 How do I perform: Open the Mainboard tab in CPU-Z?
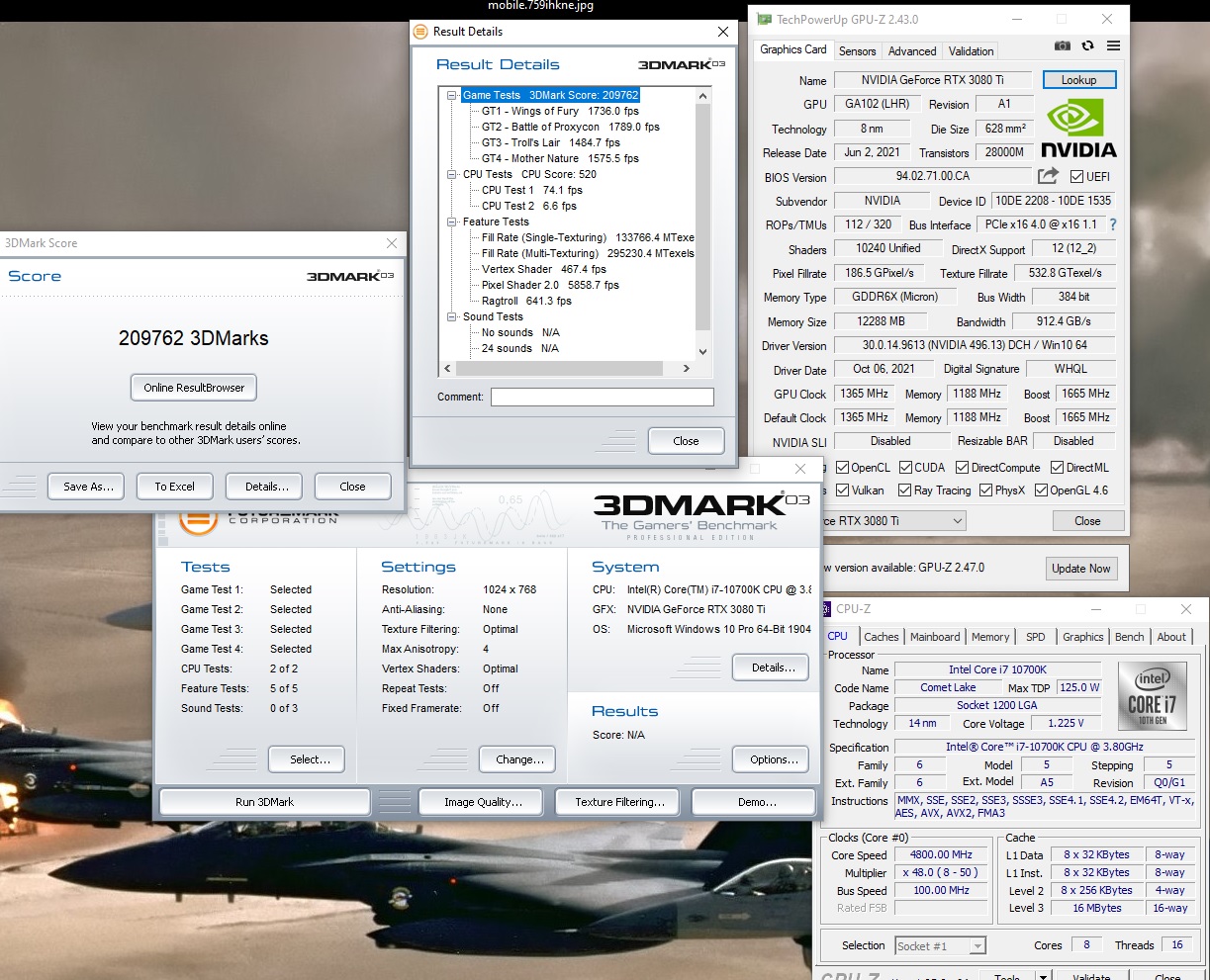coord(935,637)
